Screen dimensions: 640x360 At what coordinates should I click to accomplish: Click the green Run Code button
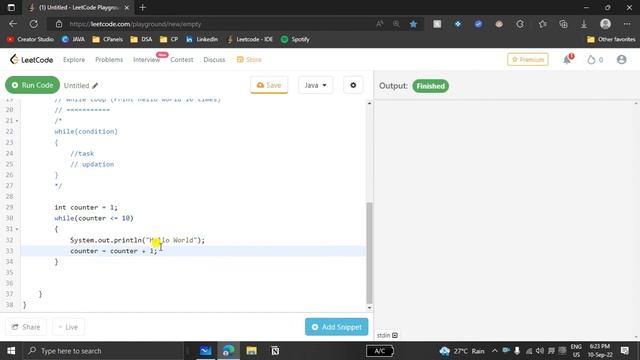32,85
